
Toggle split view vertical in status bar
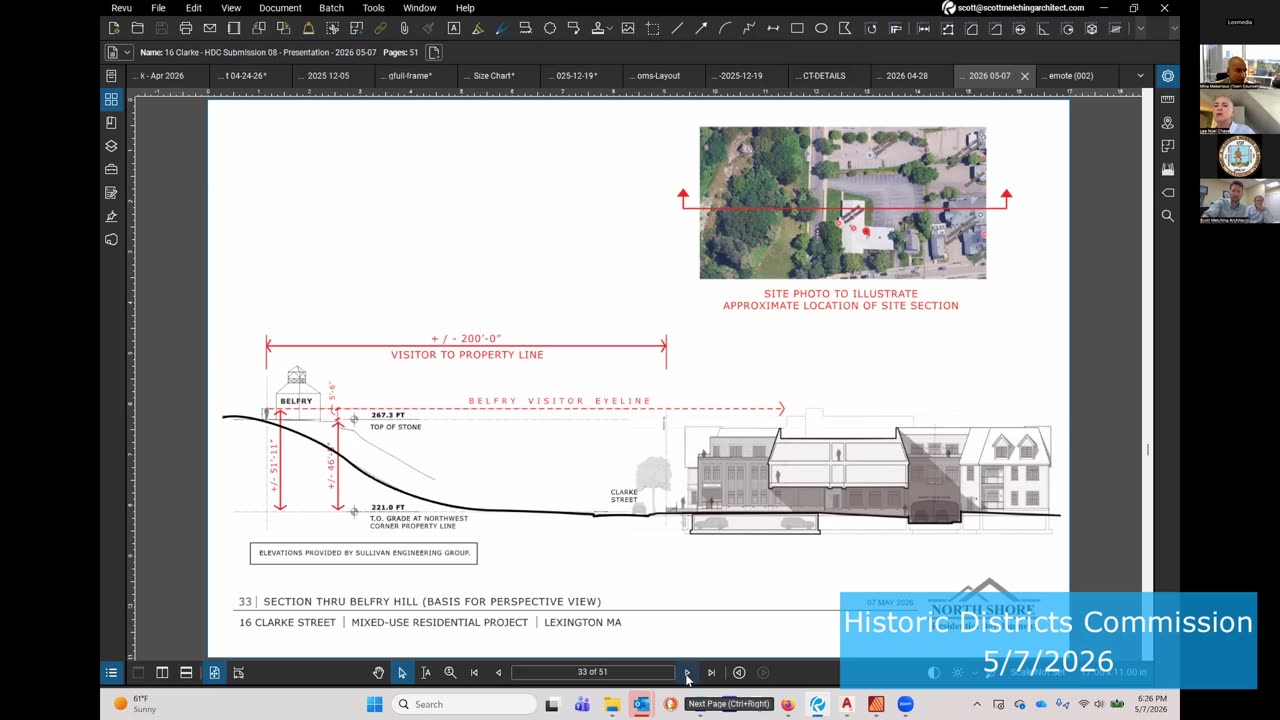162,673
